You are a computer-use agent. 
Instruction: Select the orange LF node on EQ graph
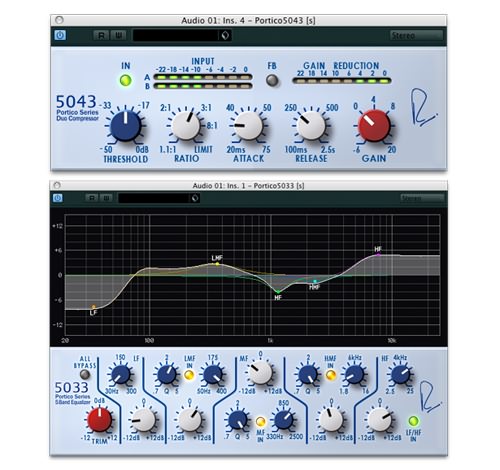(x=94, y=307)
